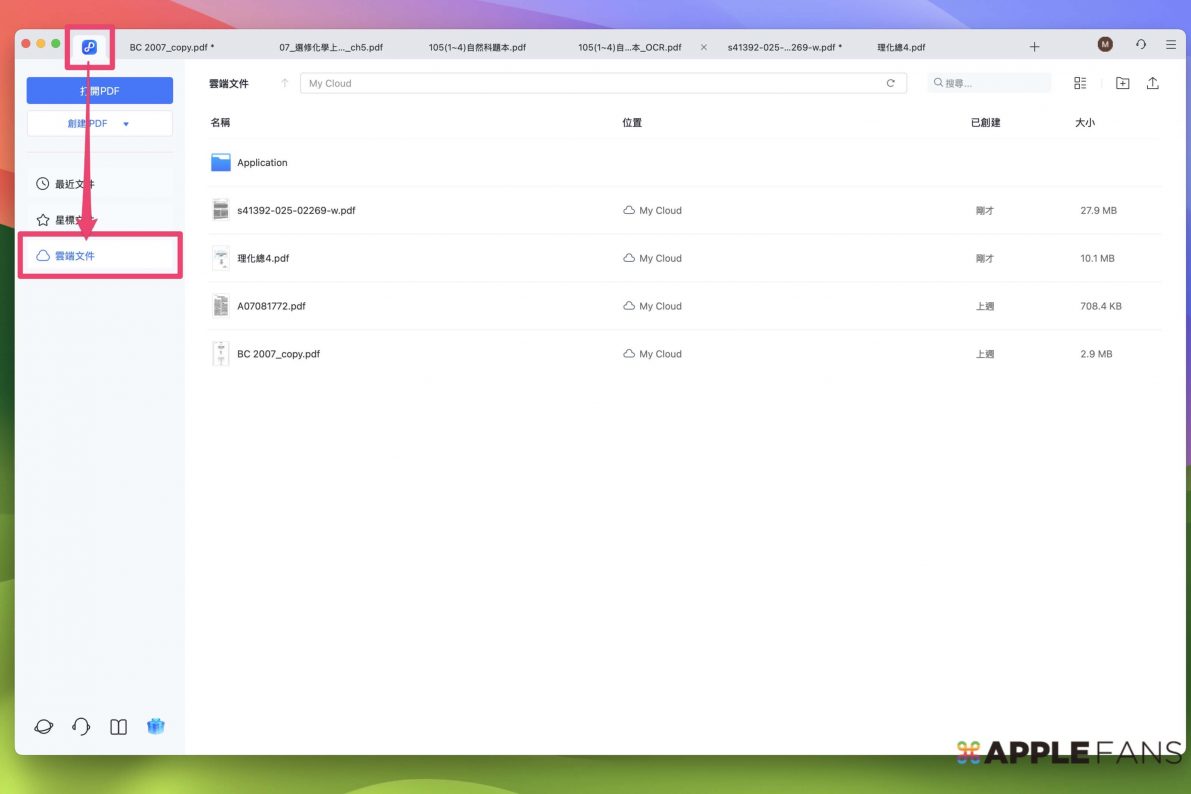Click the search input field
Image resolution: width=1191 pixels, height=794 pixels.
pyautogui.click(x=995, y=84)
